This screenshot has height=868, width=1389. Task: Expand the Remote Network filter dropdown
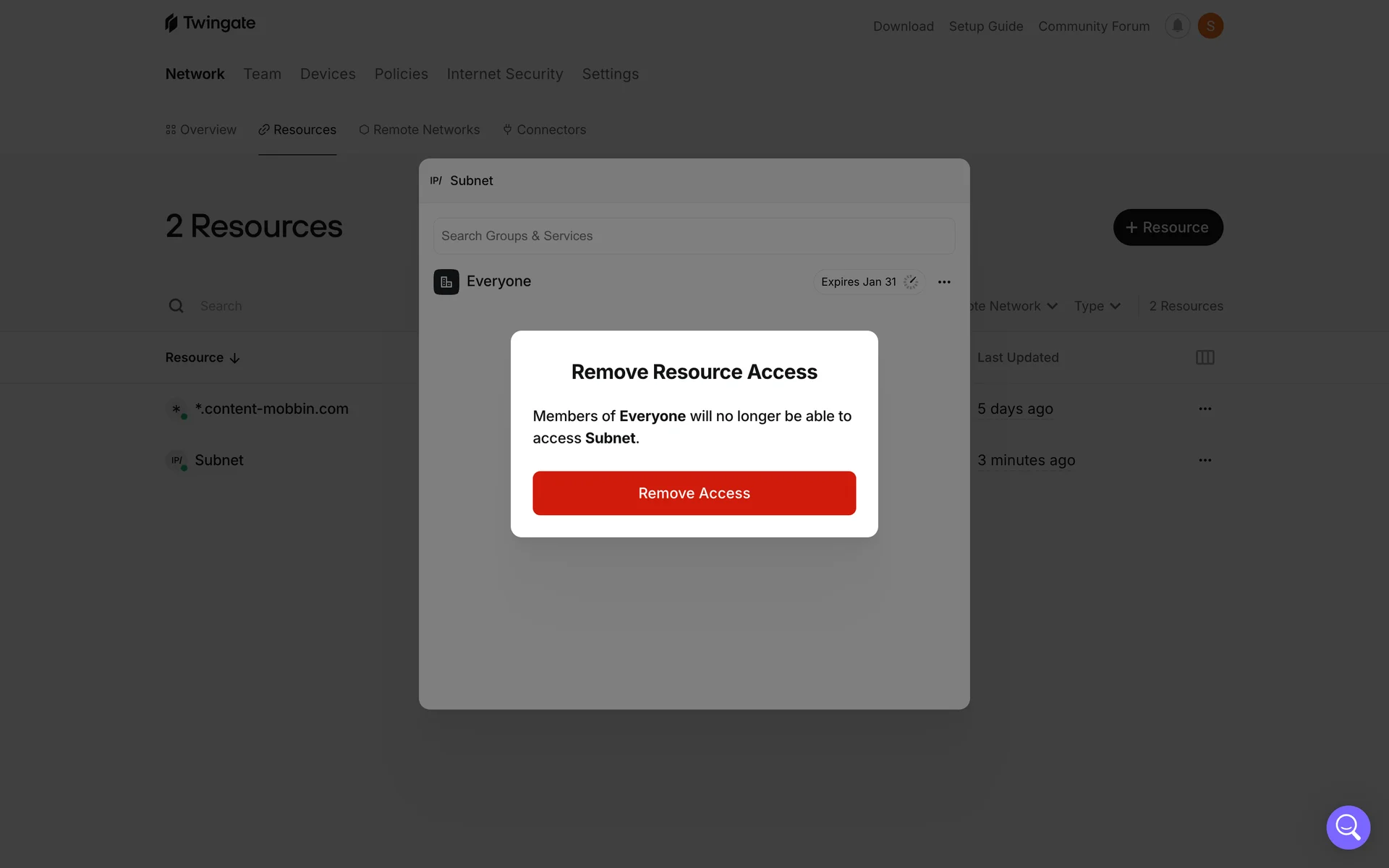1013,306
